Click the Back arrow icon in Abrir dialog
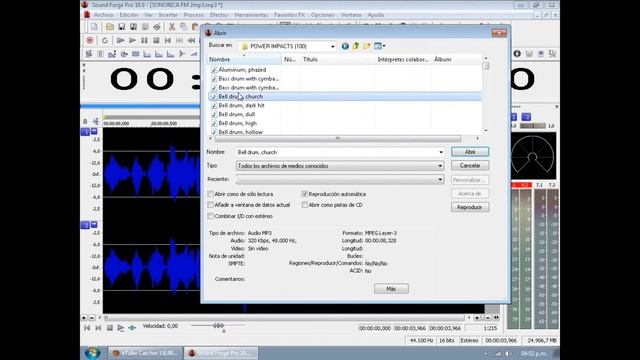640x360 pixels. coord(345,46)
